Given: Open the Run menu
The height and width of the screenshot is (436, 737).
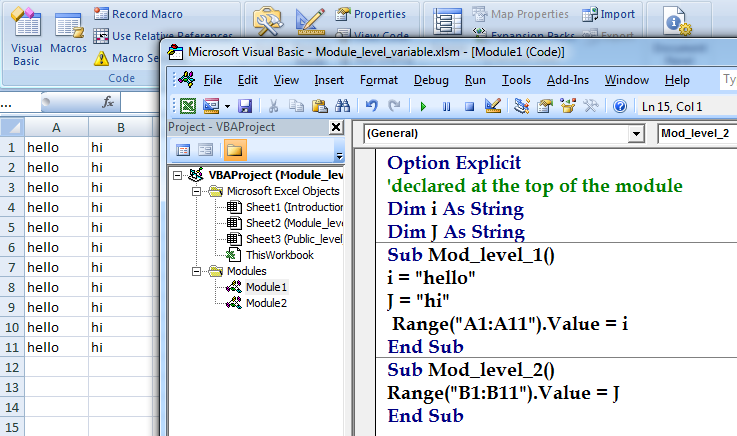Looking at the screenshot, I should [x=475, y=80].
